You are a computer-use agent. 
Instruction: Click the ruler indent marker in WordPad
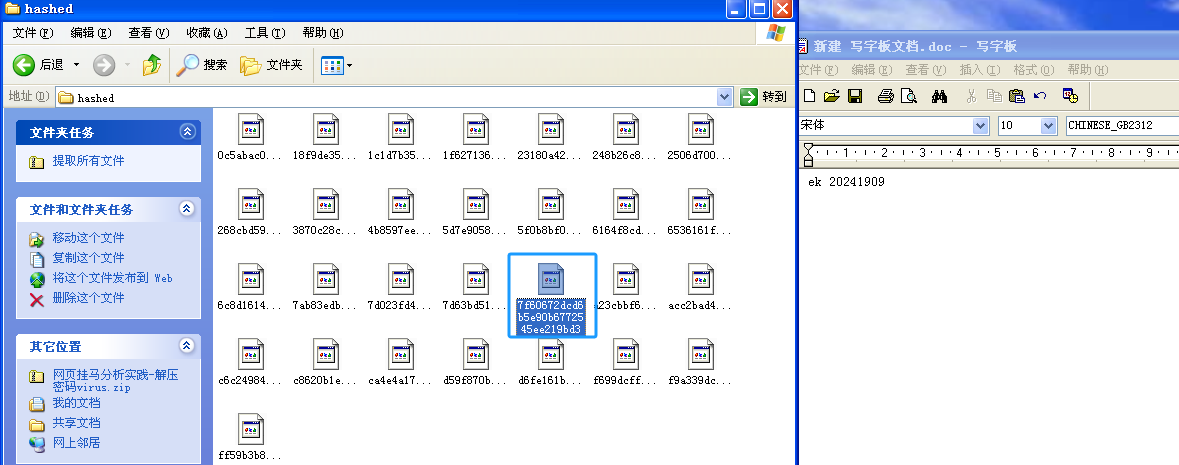click(x=808, y=154)
